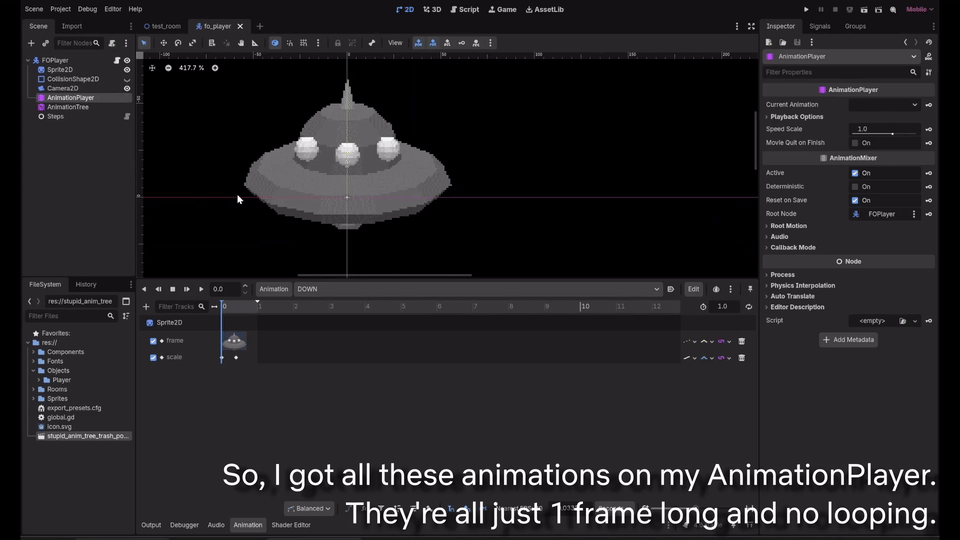Add a new node in the Scene dock
960x540 pixels.
(31, 43)
